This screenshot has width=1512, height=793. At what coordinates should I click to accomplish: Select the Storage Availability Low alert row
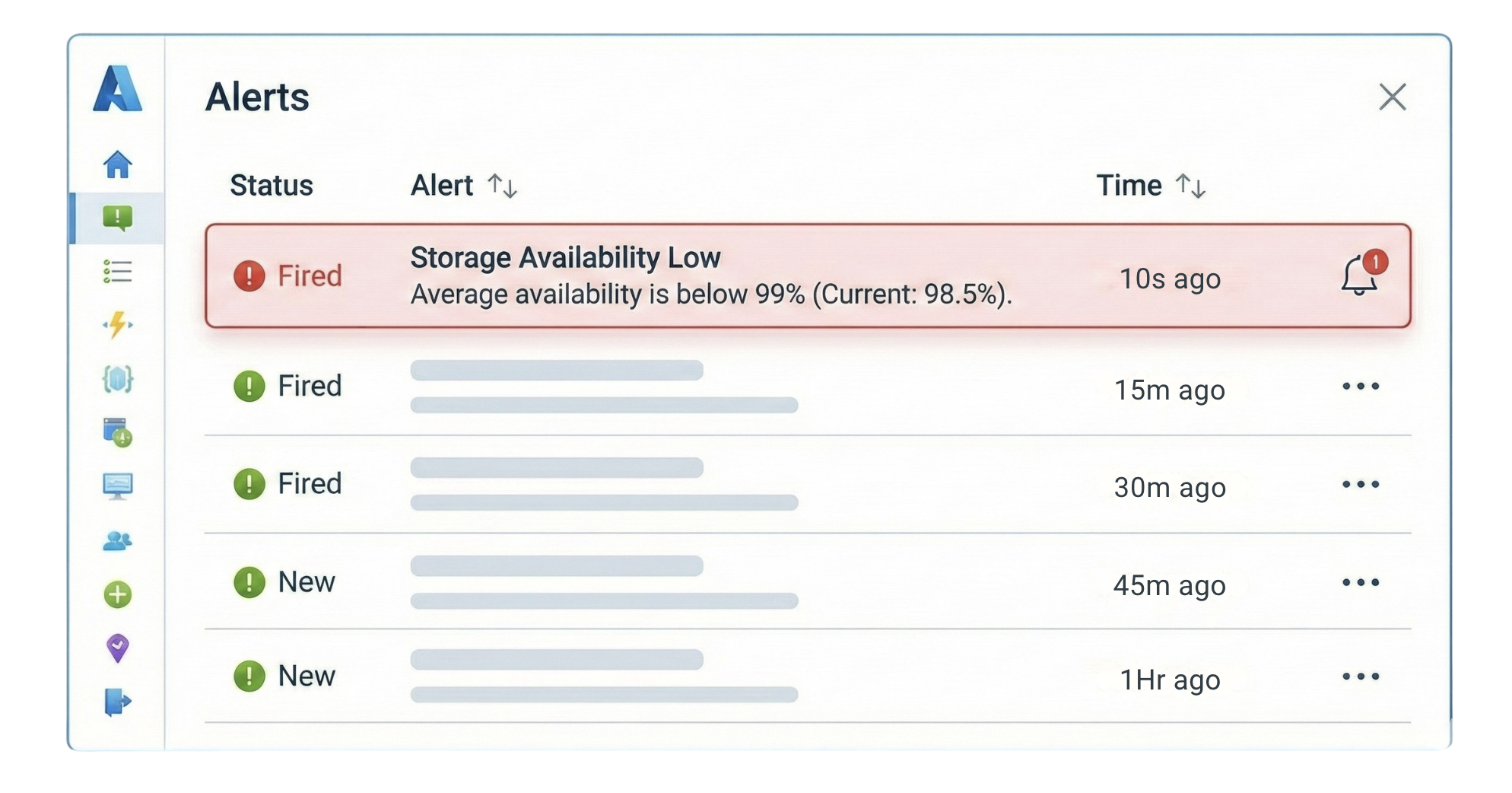click(761, 276)
